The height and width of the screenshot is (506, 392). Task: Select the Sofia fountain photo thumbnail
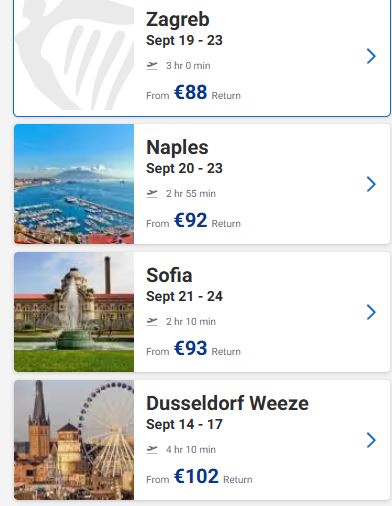tap(74, 312)
